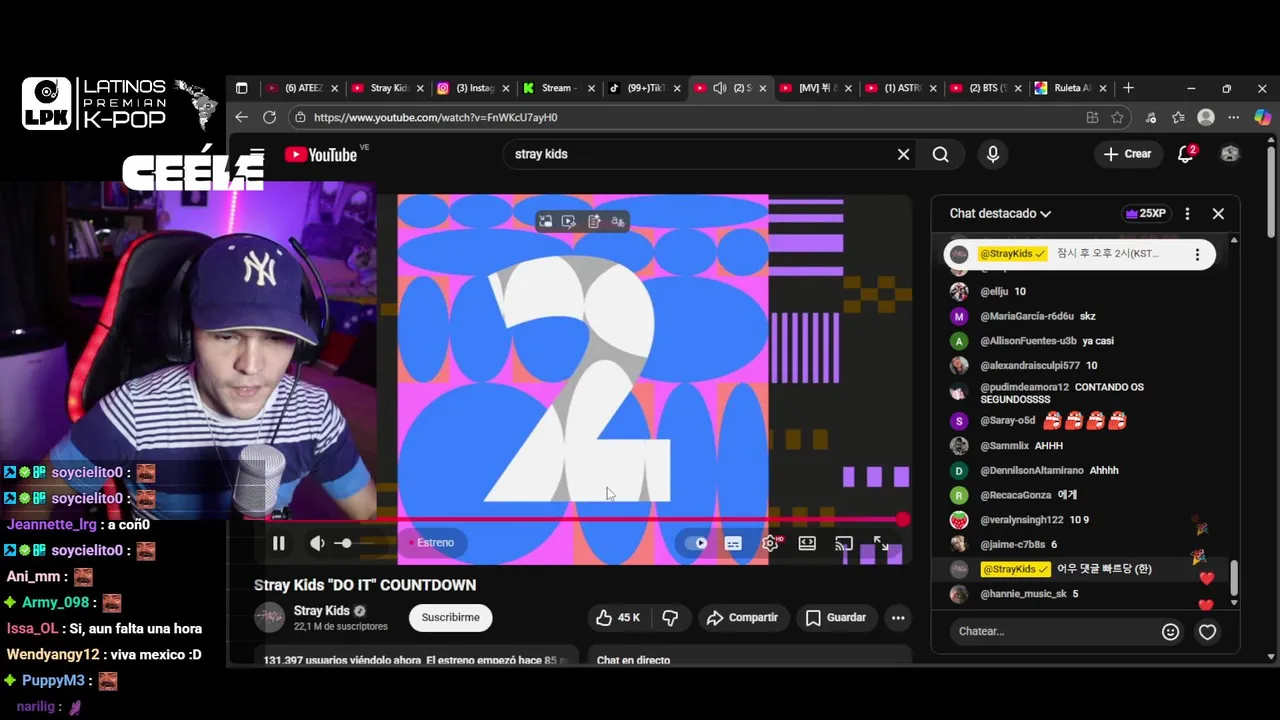
Task: Switch to the Instagram browser tab
Action: (474, 88)
